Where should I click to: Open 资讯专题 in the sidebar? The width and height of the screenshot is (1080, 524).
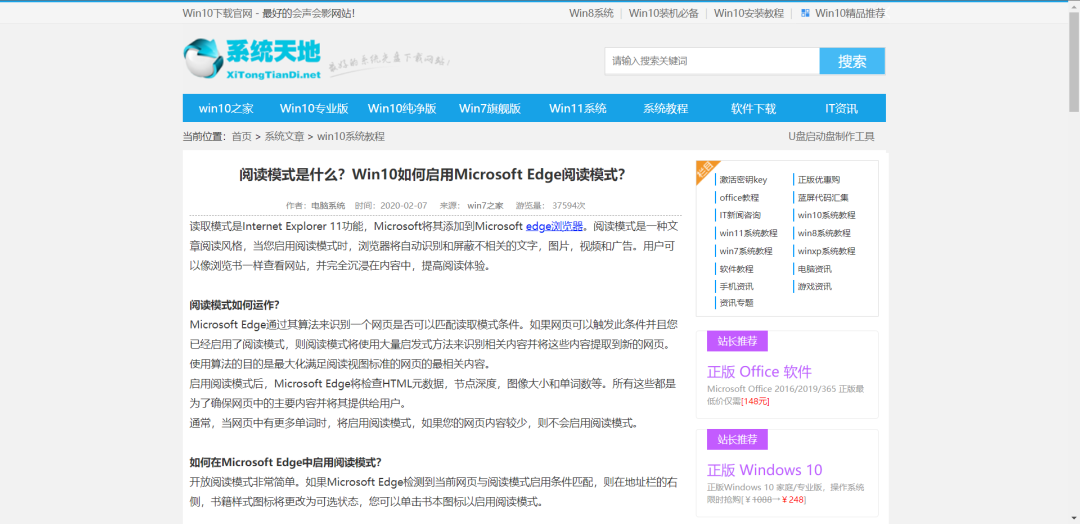click(736, 303)
